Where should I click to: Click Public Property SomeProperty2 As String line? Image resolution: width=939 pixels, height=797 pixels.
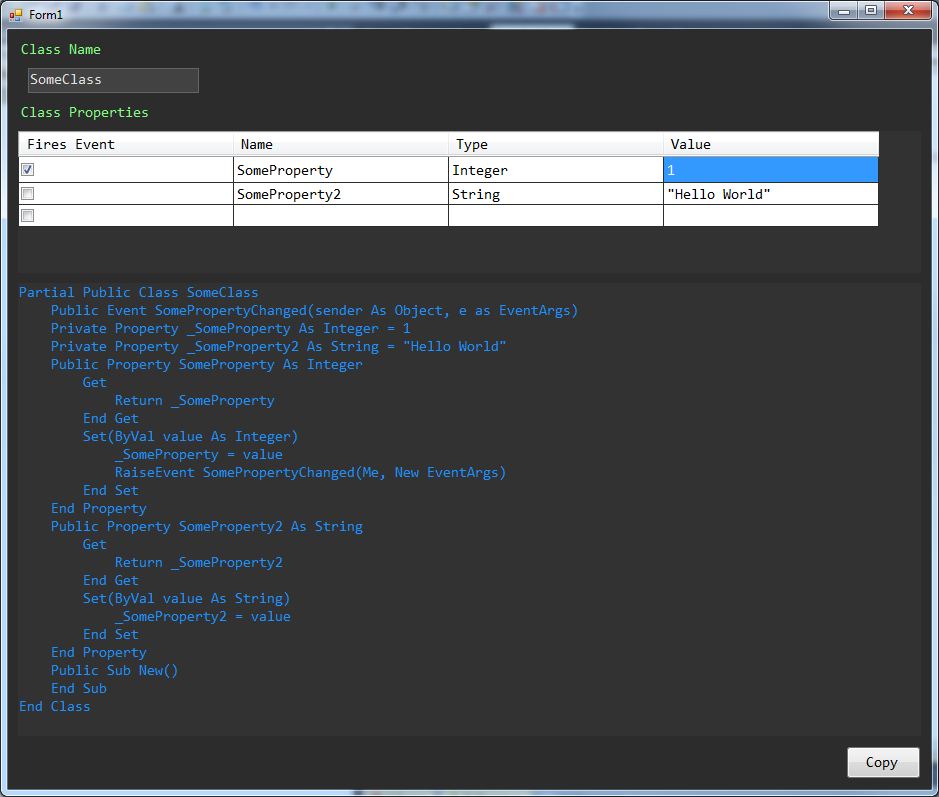(207, 526)
